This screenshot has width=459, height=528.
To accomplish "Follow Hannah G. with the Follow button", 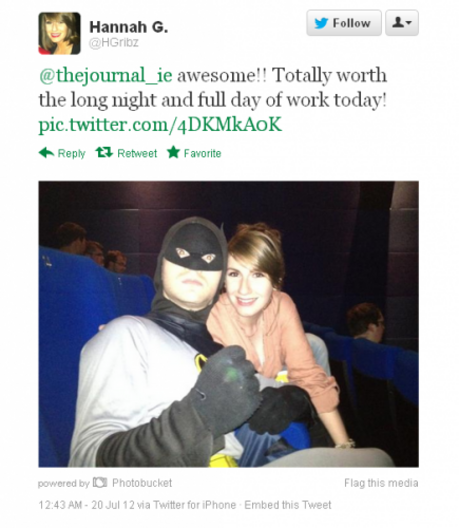I will pyautogui.click(x=344, y=23).
